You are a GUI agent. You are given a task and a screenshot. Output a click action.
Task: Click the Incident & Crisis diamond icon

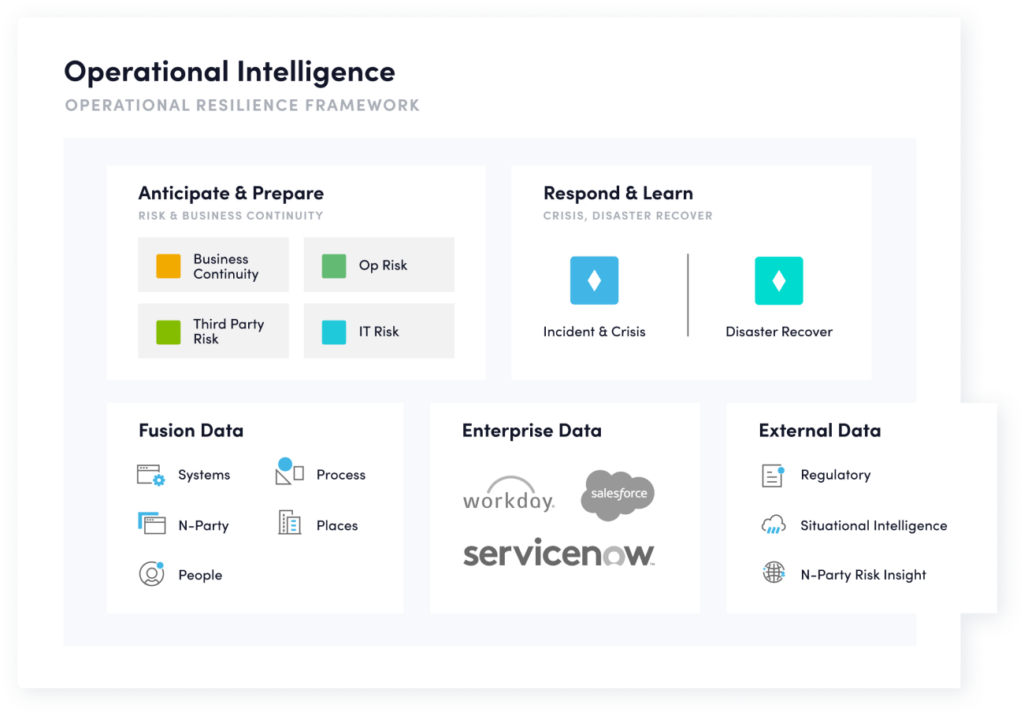pos(592,279)
